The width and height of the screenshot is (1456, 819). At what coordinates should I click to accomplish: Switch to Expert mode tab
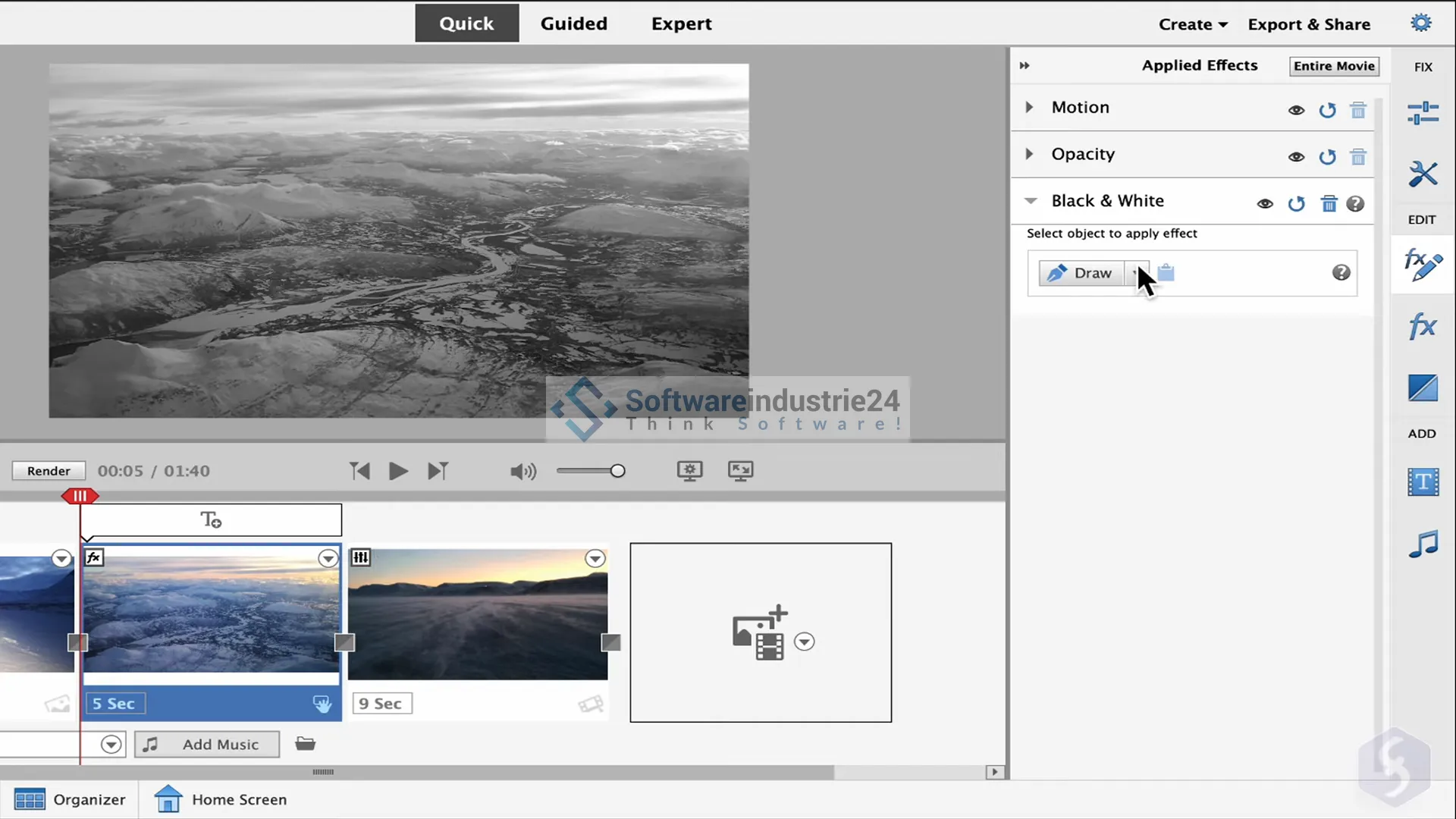click(x=681, y=24)
